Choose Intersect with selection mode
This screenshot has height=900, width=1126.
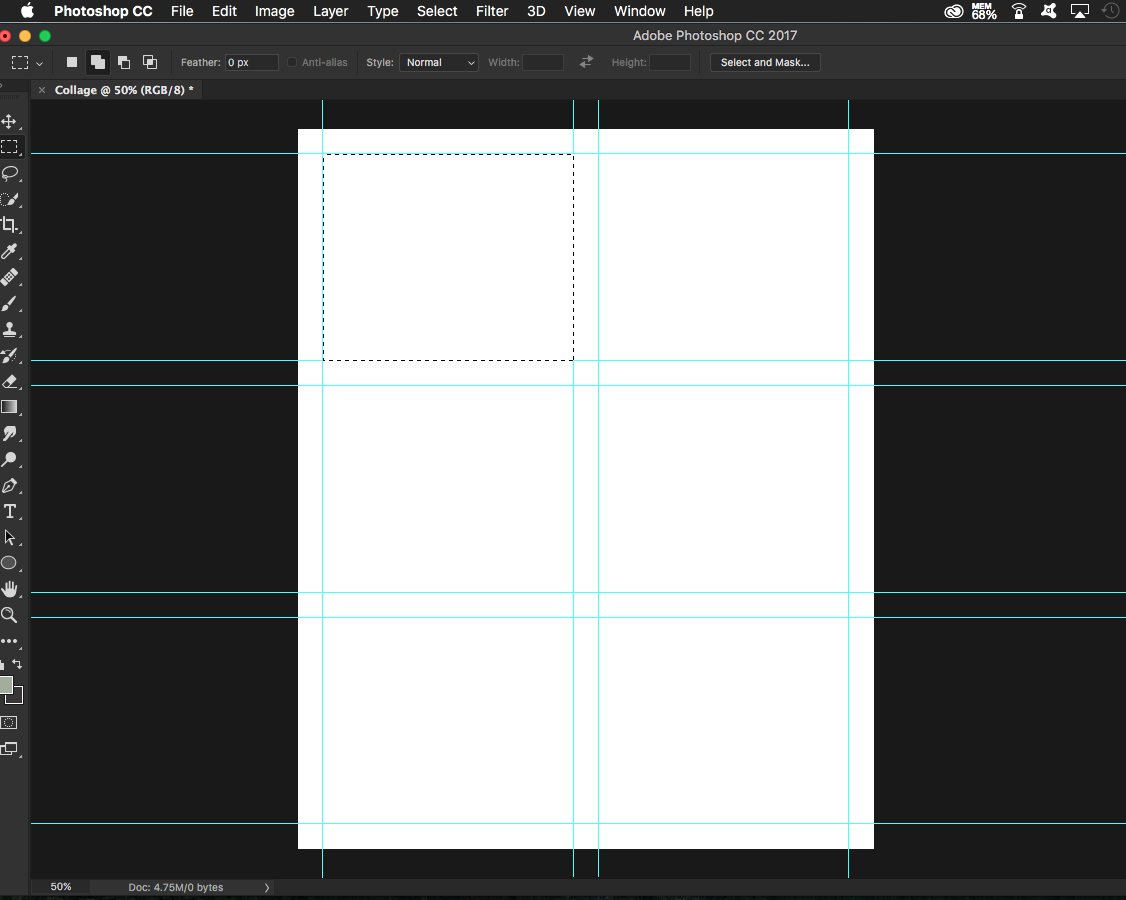coord(149,62)
